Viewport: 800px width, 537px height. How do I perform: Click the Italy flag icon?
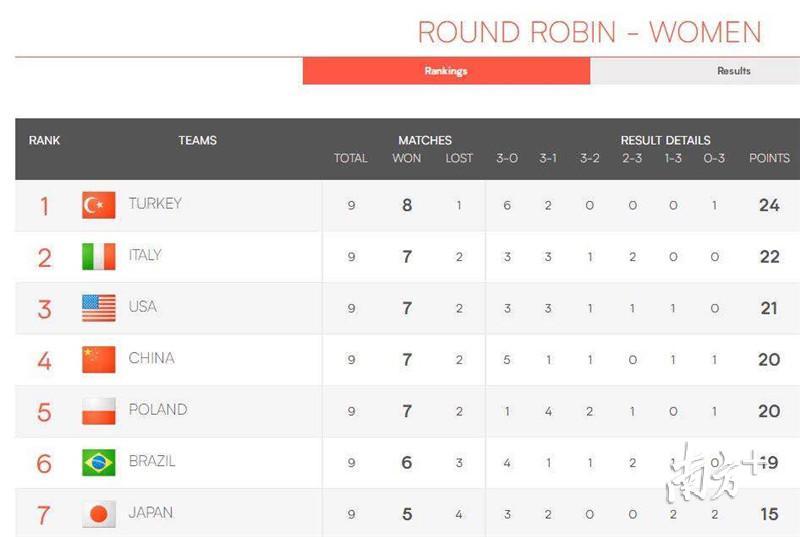point(98,257)
